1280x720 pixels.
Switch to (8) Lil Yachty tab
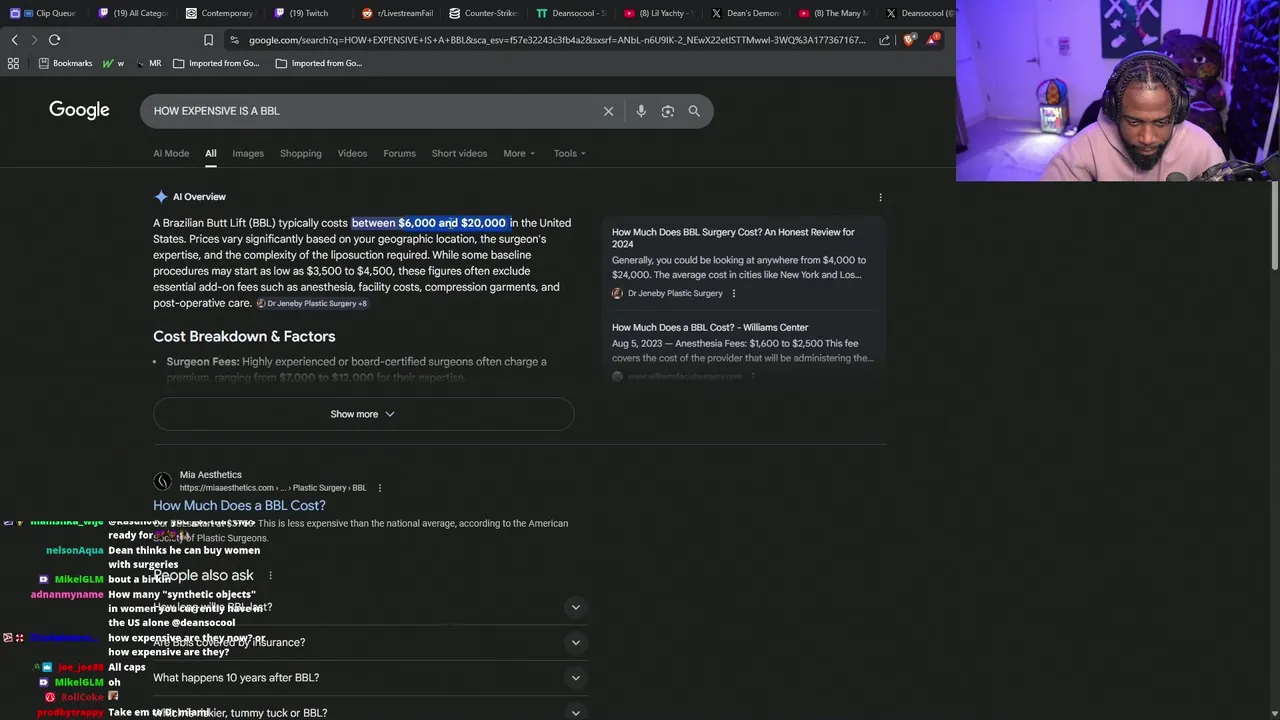659,13
